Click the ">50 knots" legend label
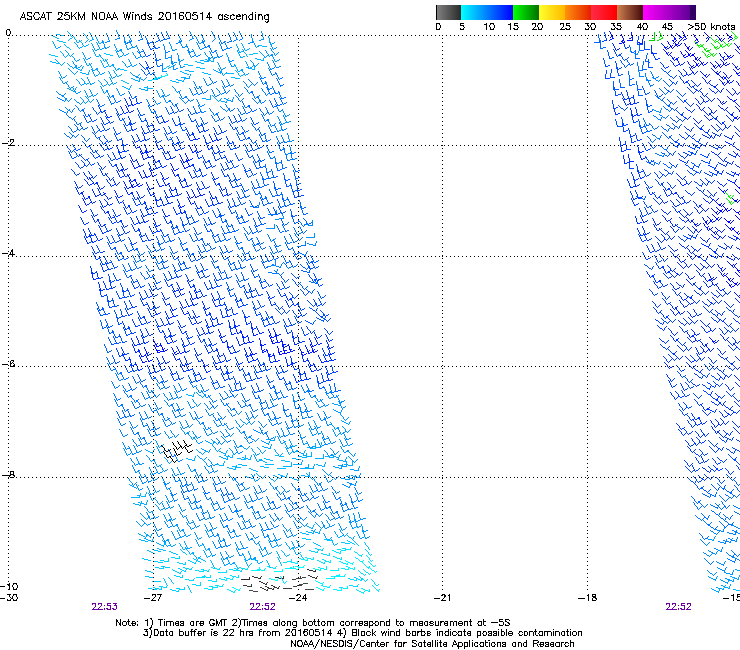Screen dimensions: 740x650 711,26
